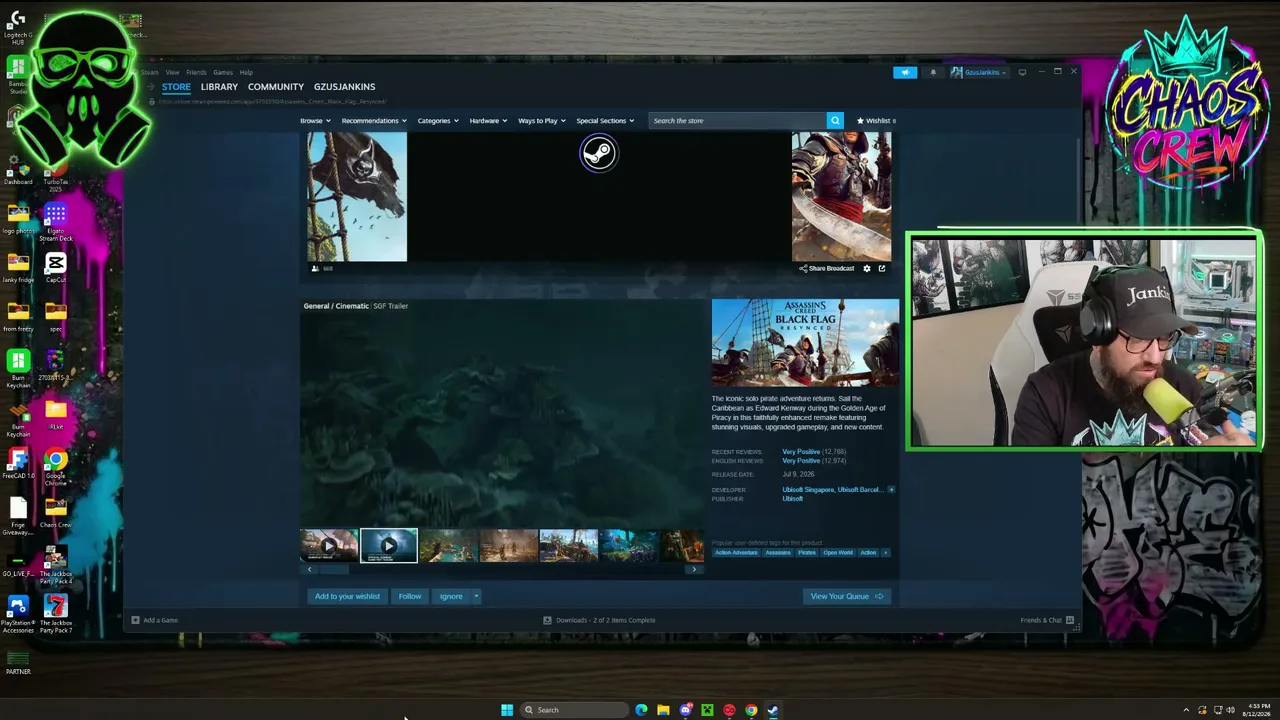Open Google Chrome from the taskbar
The image size is (1280, 720).
tap(751, 710)
